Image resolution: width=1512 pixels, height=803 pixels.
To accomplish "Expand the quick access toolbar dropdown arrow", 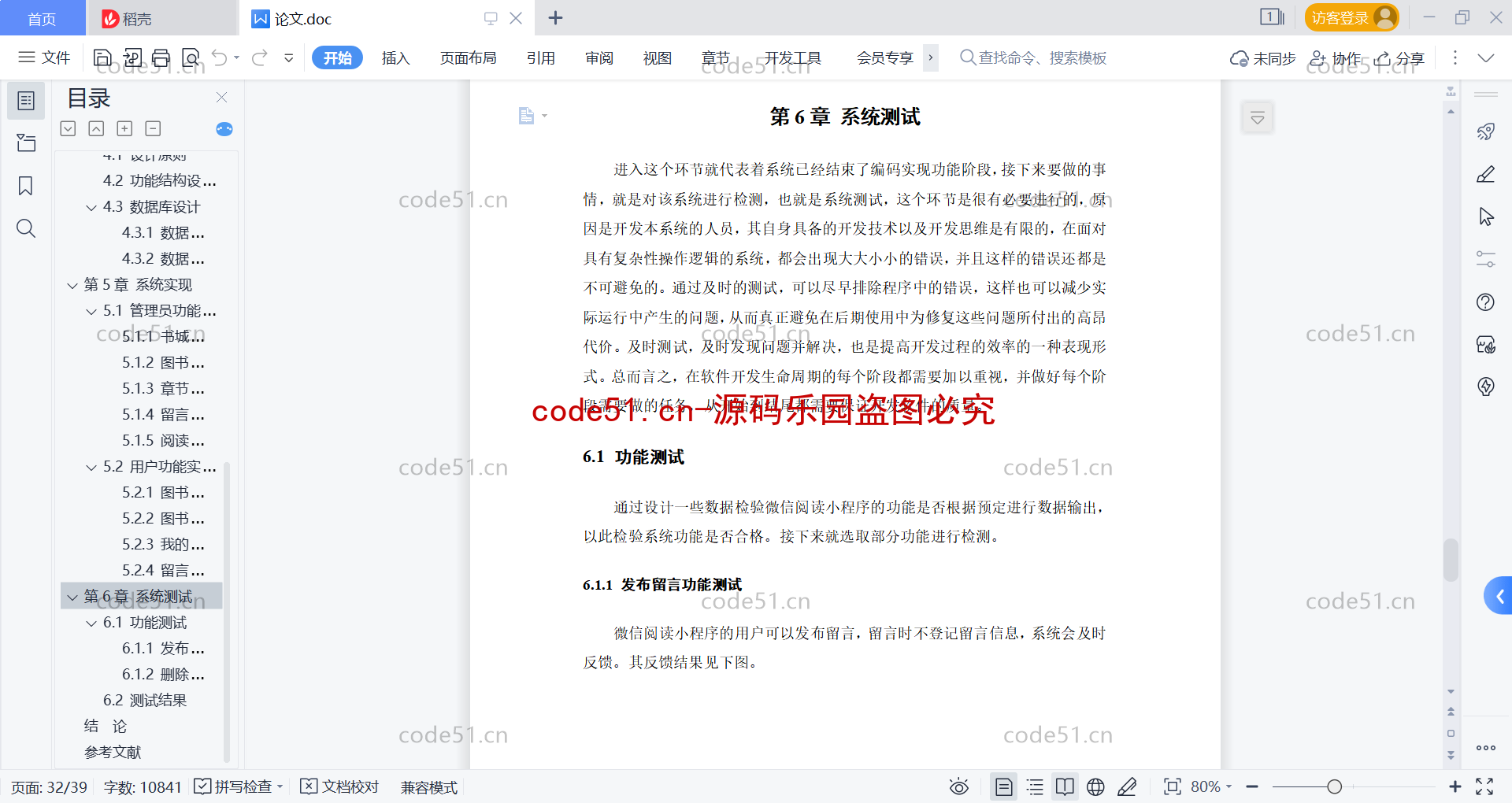I will [x=289, y=57].
